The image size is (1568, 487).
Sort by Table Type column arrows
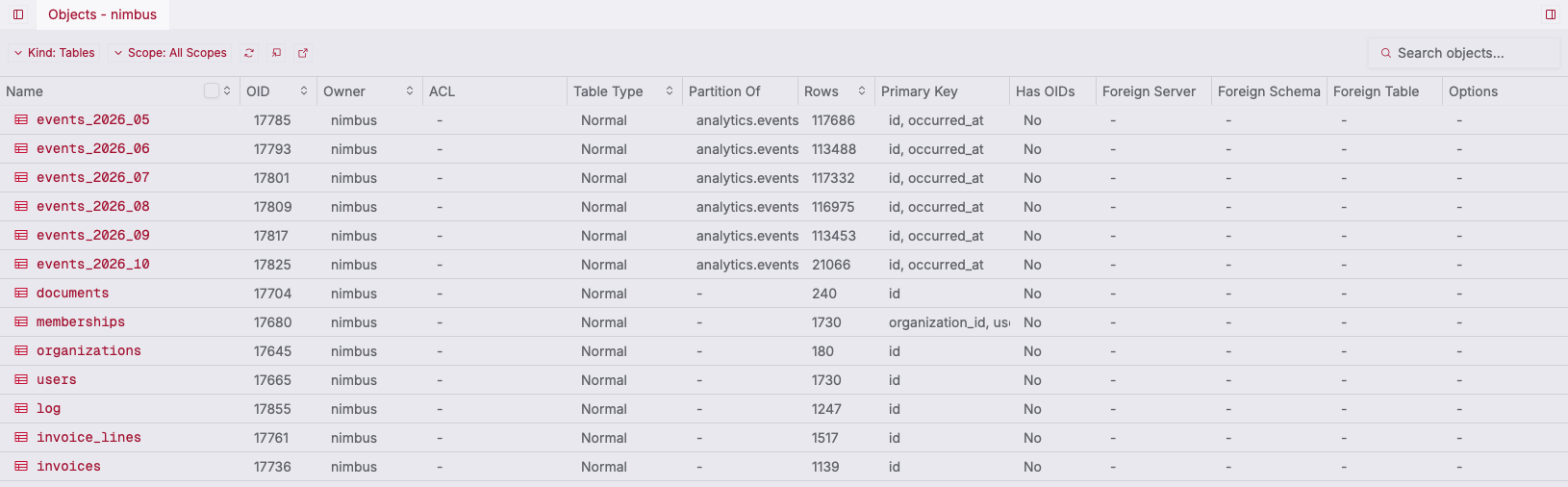(x=670, y=90)
